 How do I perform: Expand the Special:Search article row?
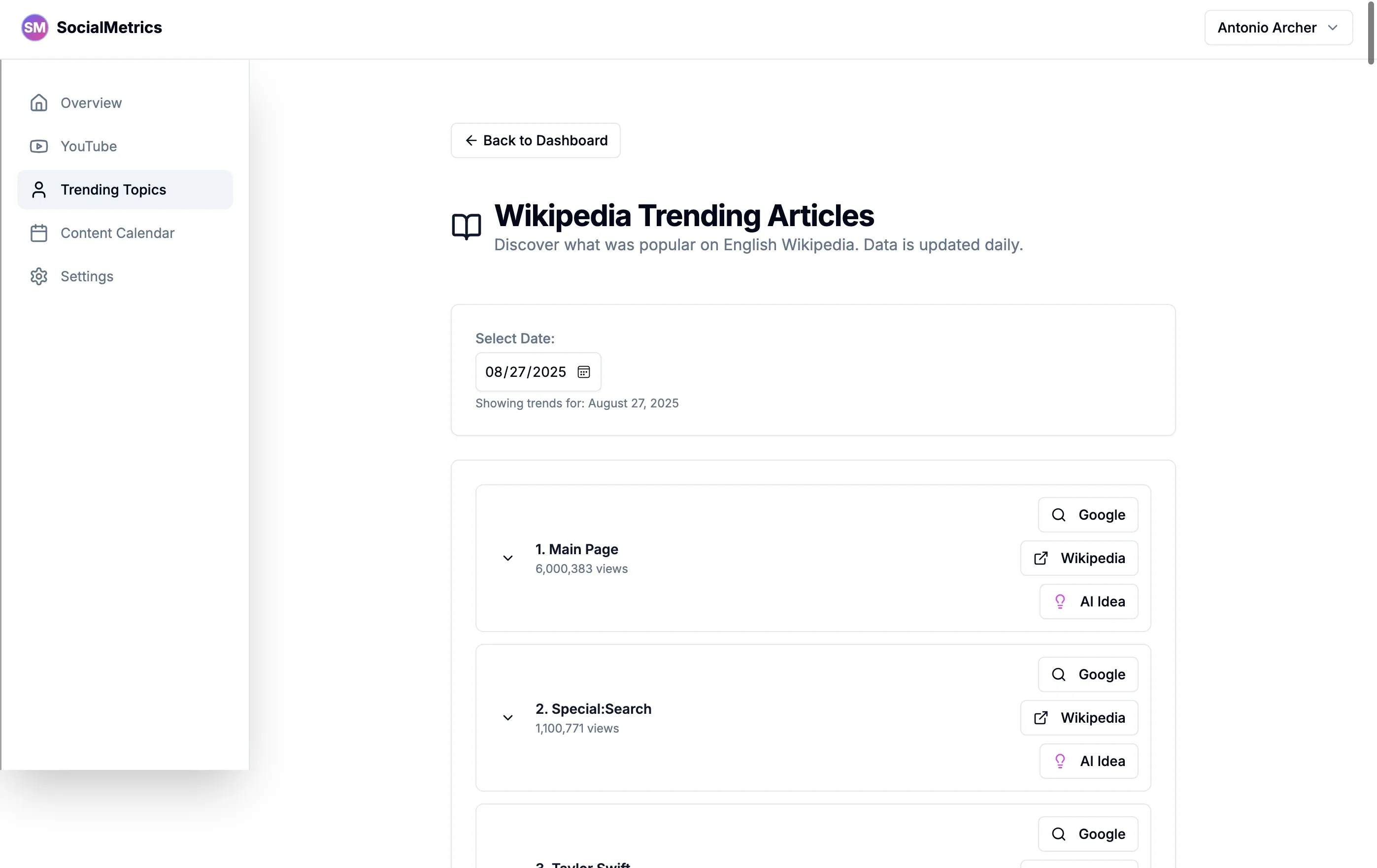[507, 718]
